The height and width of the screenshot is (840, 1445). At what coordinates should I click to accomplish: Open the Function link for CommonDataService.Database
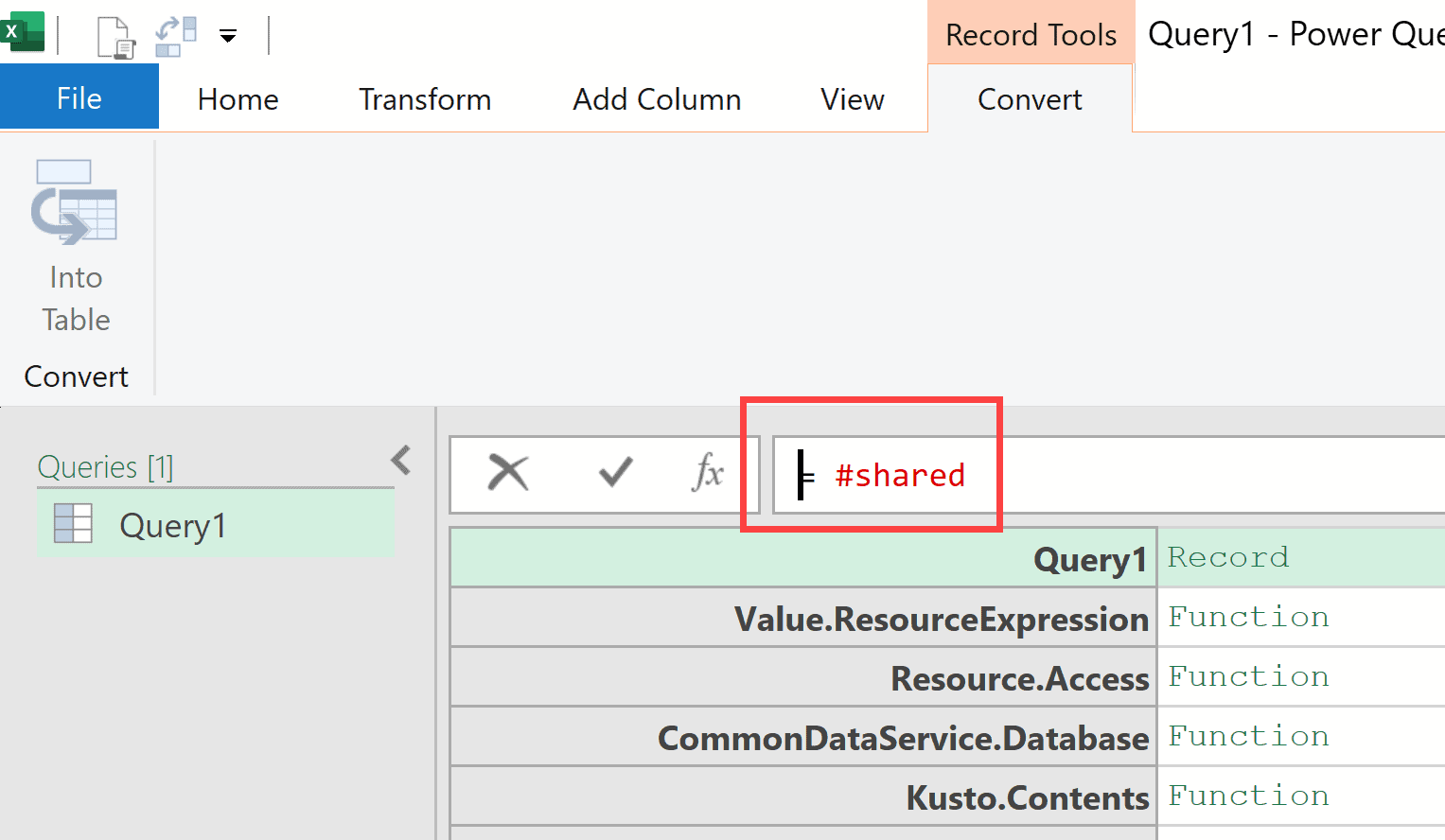point(1248,736)
